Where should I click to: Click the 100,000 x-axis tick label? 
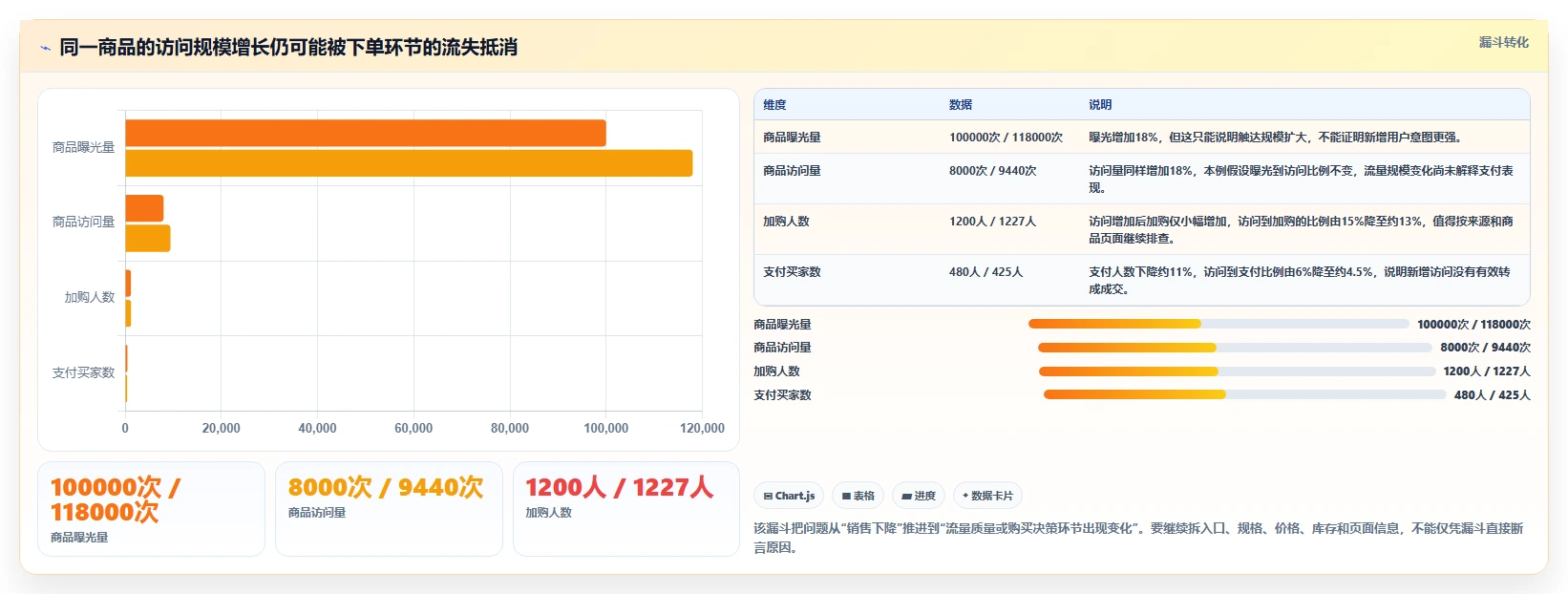click(605, 428)
